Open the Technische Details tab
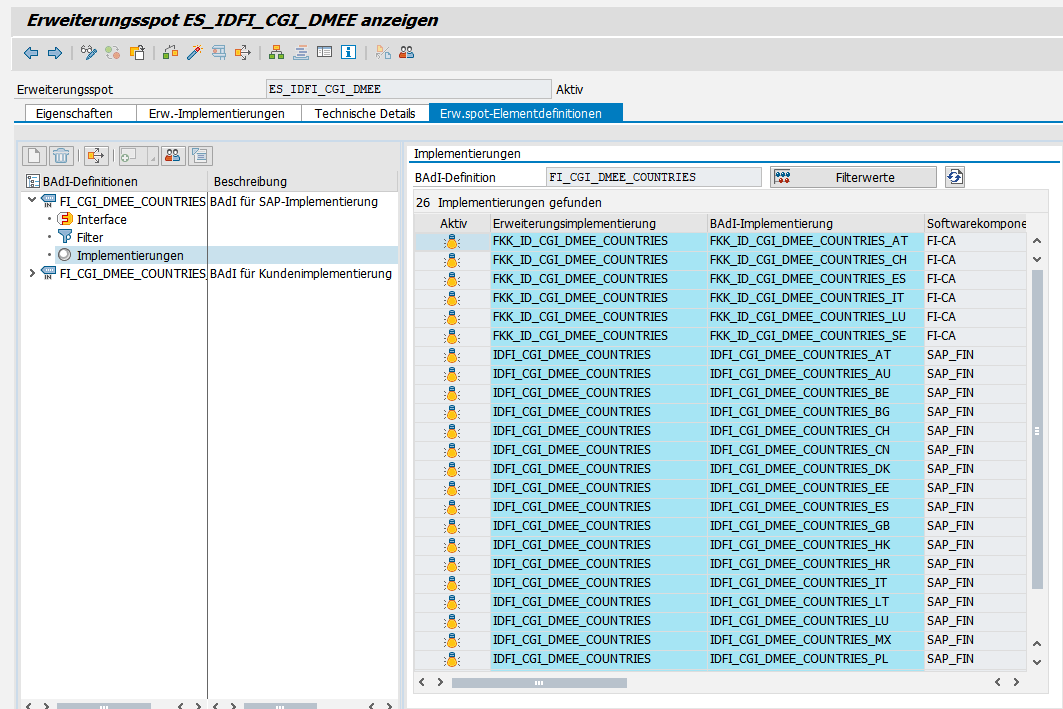Image resolution: width=1063 pixels, height=709 pixels. [x=365, y=113]
